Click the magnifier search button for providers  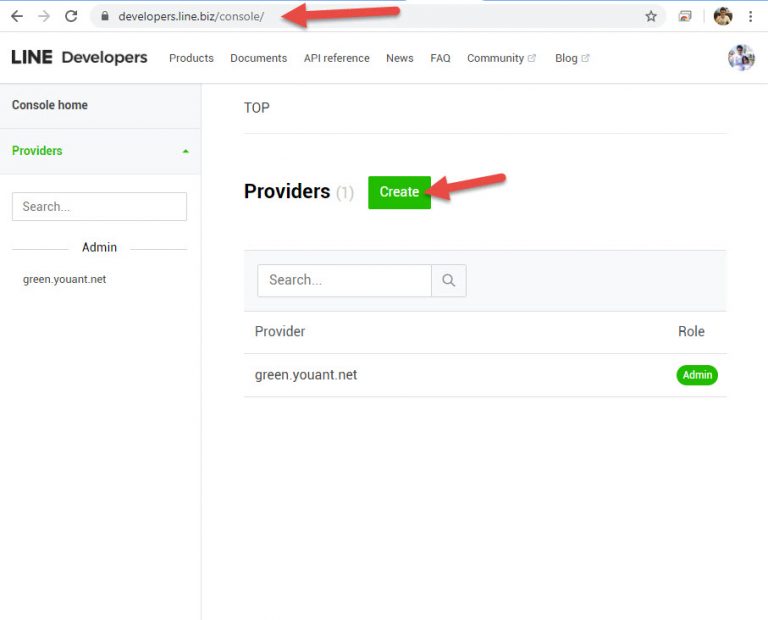[449, 280]
